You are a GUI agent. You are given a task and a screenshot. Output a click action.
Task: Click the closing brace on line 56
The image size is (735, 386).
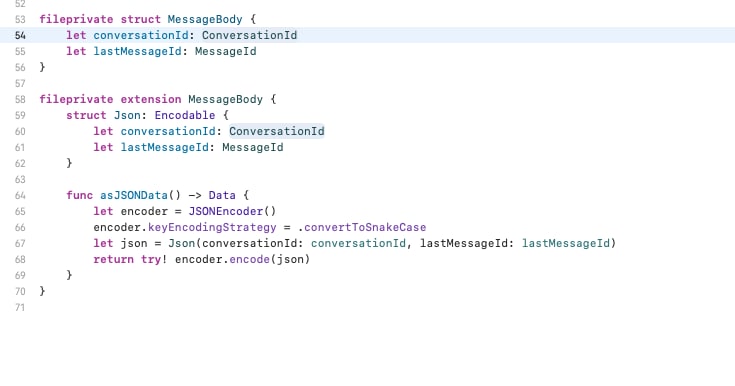(42, 67)
